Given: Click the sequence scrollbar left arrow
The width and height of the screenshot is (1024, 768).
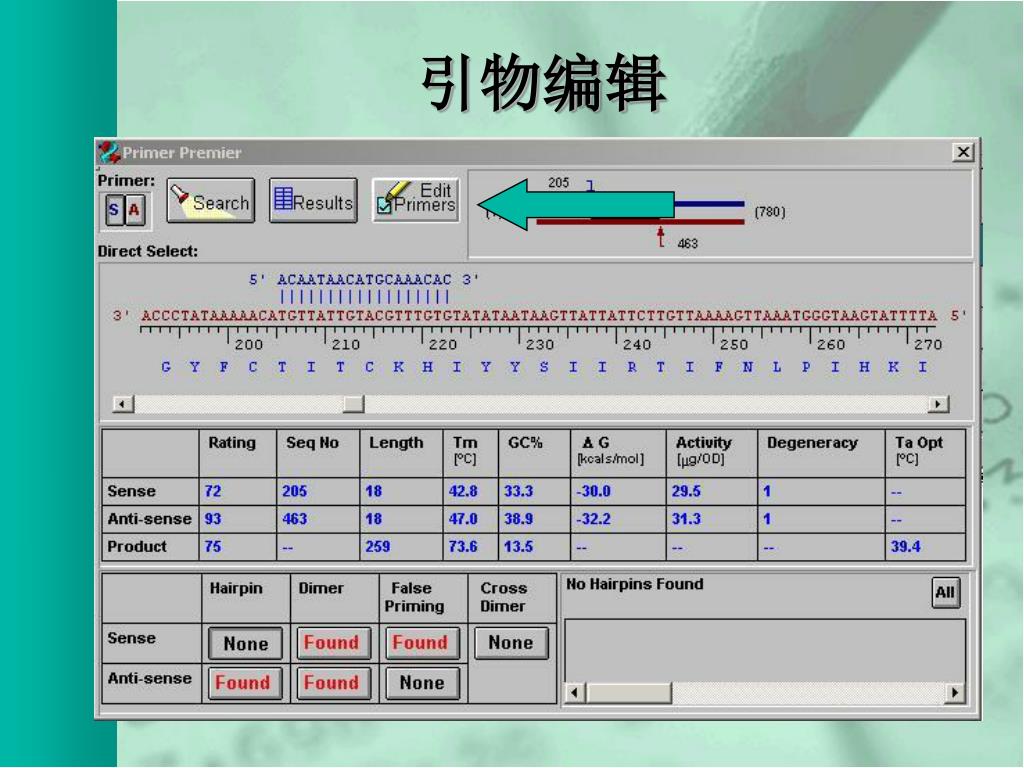Looking at the screenshot, I should click(x=123, y=404).
